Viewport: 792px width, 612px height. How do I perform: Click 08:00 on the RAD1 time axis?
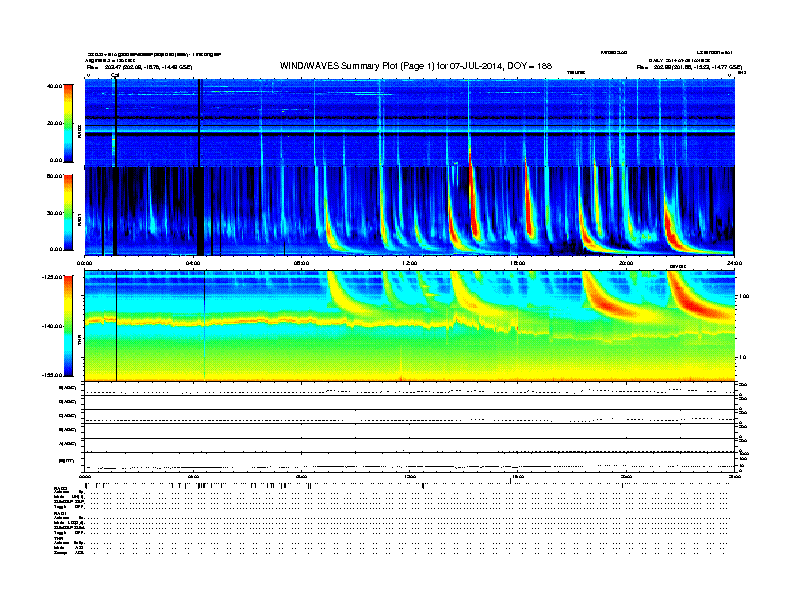tap(301, 263)
